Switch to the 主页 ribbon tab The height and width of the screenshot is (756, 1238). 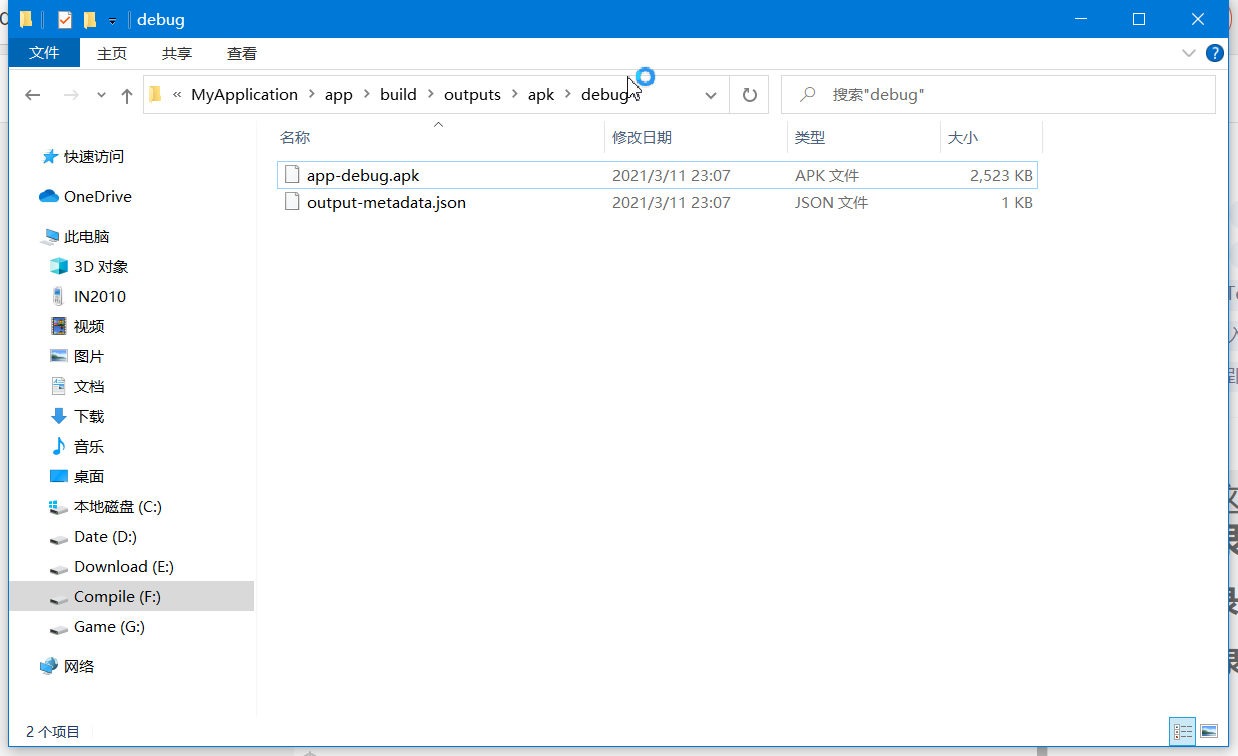(112, 54)
